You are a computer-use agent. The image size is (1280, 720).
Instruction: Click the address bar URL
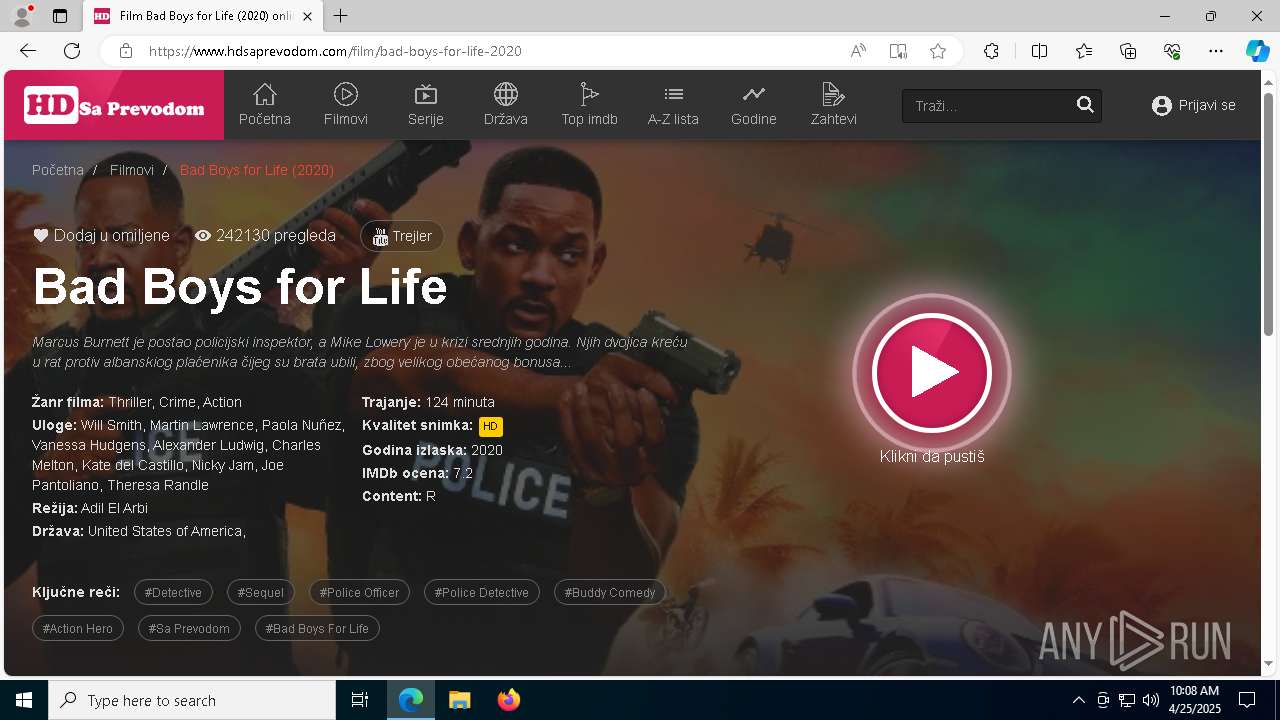click(335, 51)
